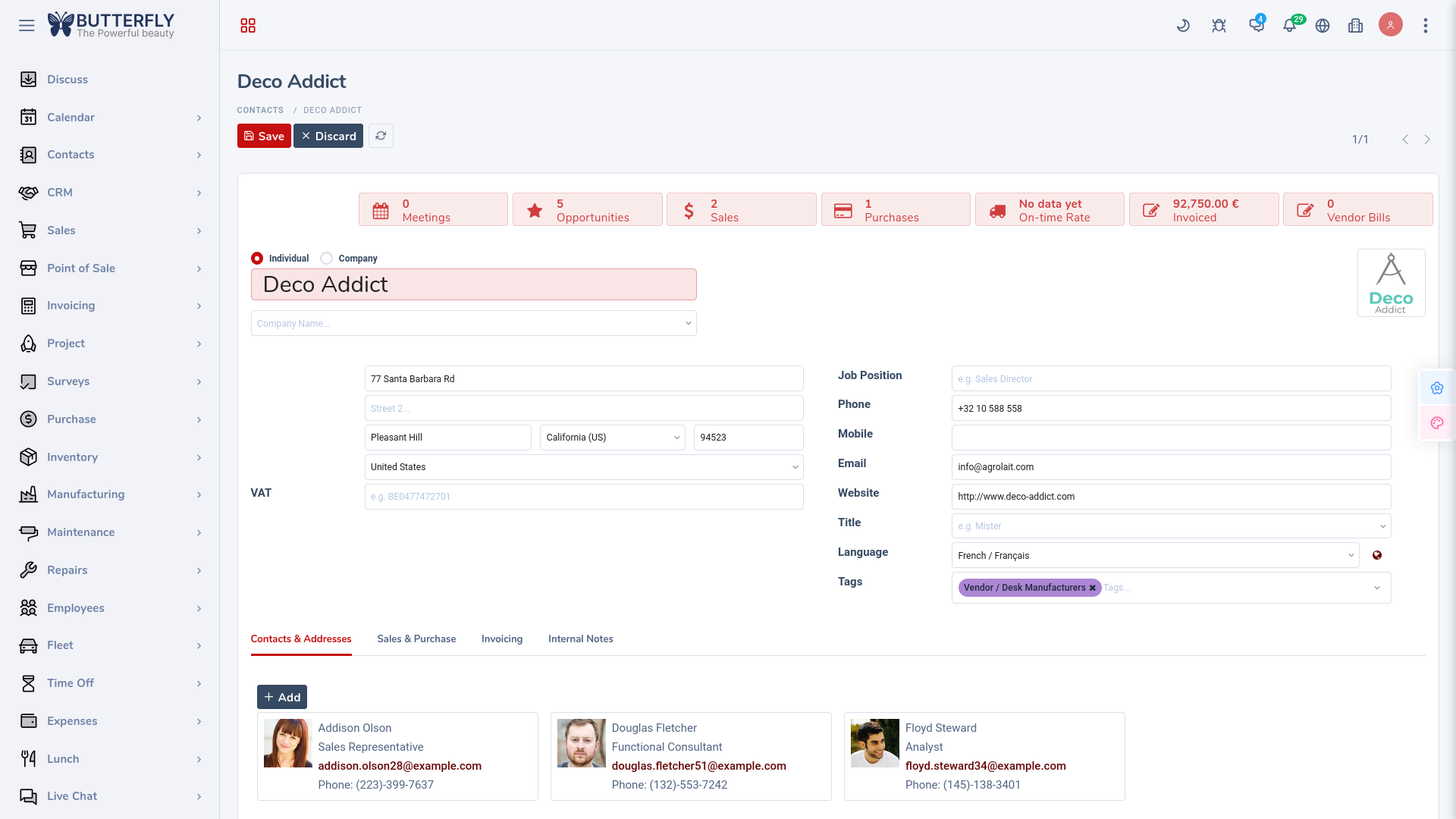
Task: Click the Discard button
Action: pos(328,136)
